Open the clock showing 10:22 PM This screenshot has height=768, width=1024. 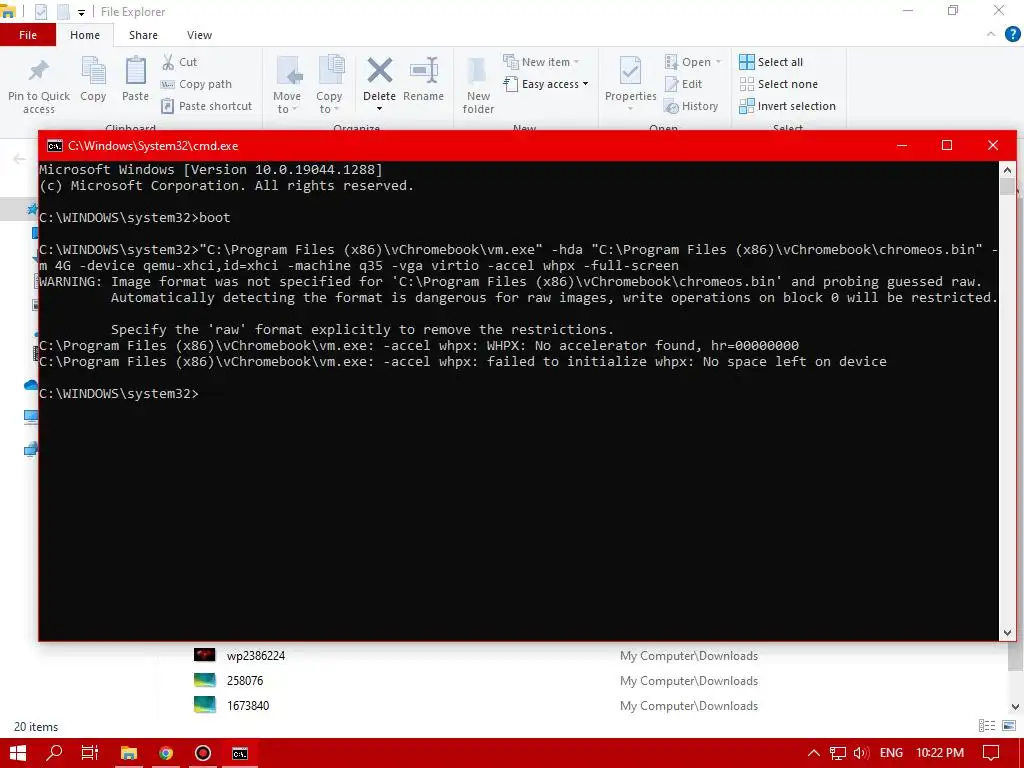940,753
